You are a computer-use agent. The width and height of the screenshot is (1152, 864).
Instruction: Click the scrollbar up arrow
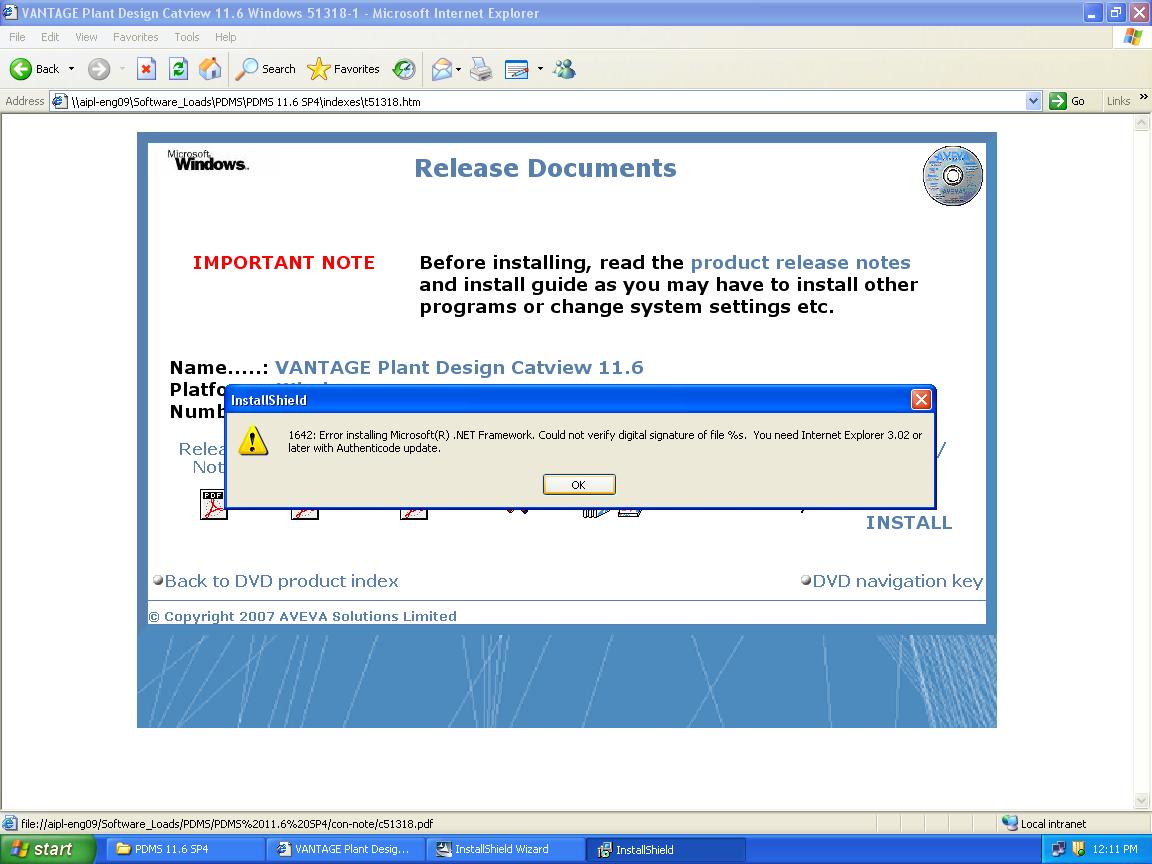coord(1142,123)
